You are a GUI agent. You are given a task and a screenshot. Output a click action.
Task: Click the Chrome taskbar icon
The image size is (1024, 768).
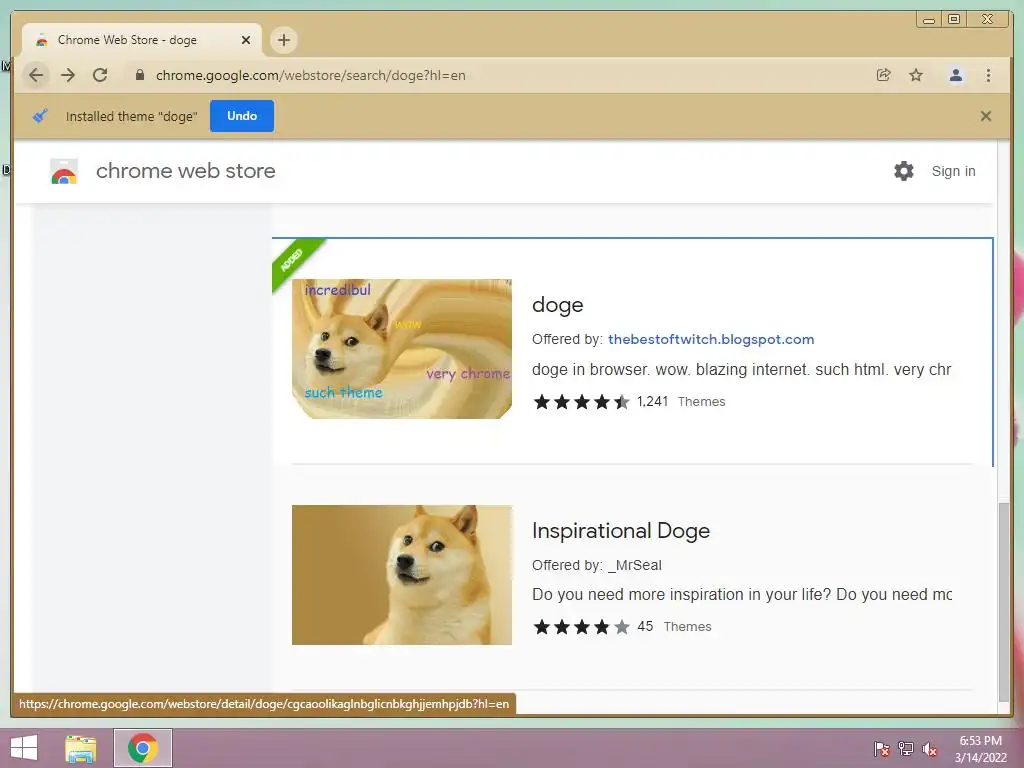point(142,748)
